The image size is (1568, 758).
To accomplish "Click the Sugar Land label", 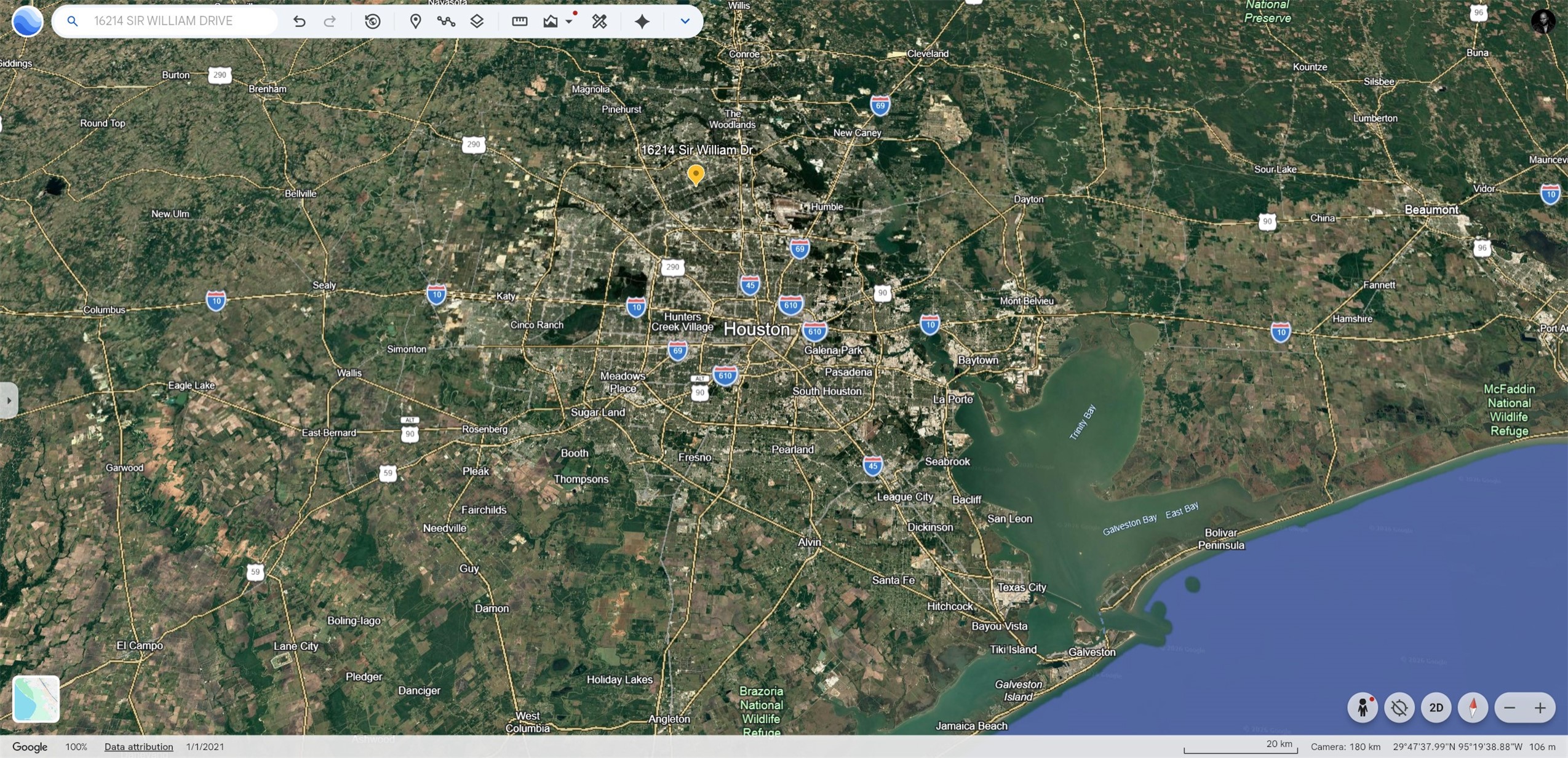I will [598, 412].
